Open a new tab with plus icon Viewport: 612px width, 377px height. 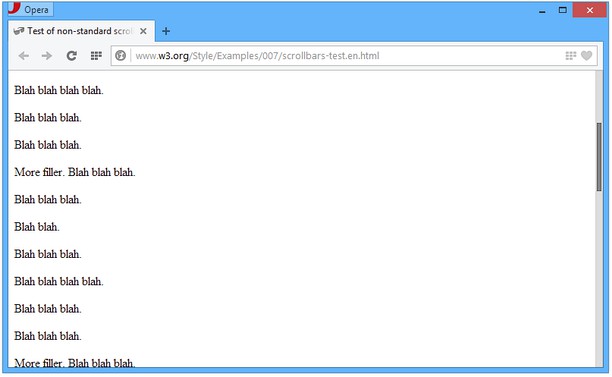[x=166, y=31]
